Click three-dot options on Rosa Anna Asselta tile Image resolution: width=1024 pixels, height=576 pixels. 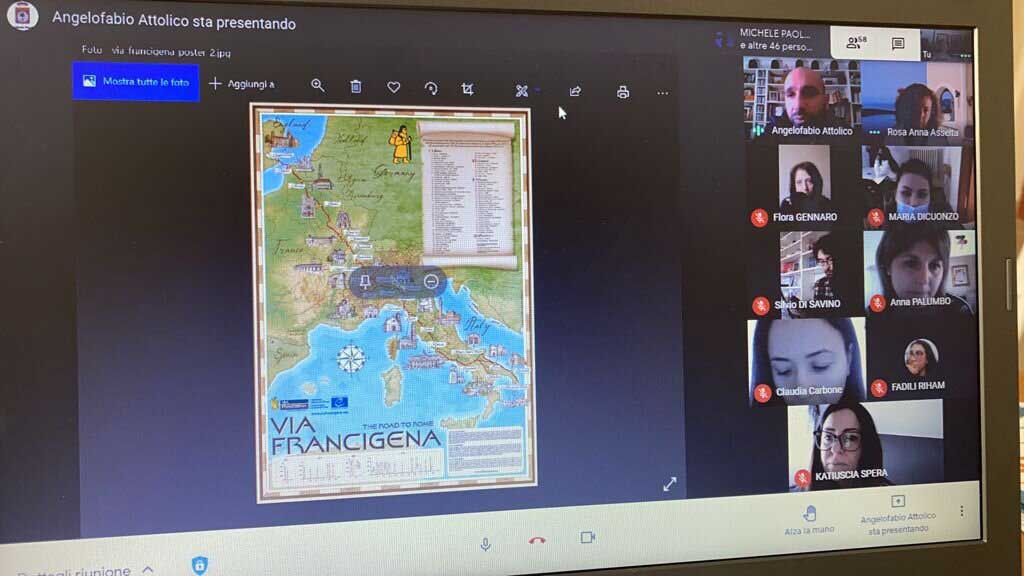coord(874,132)
